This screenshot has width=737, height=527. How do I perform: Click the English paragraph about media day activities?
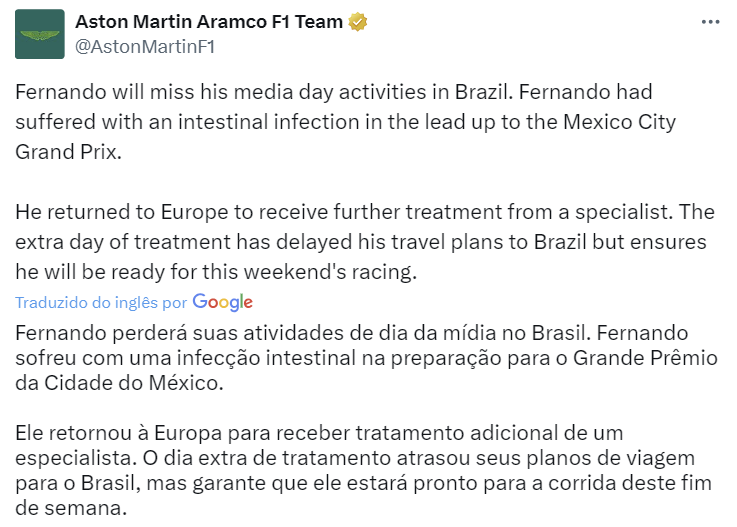345,122
